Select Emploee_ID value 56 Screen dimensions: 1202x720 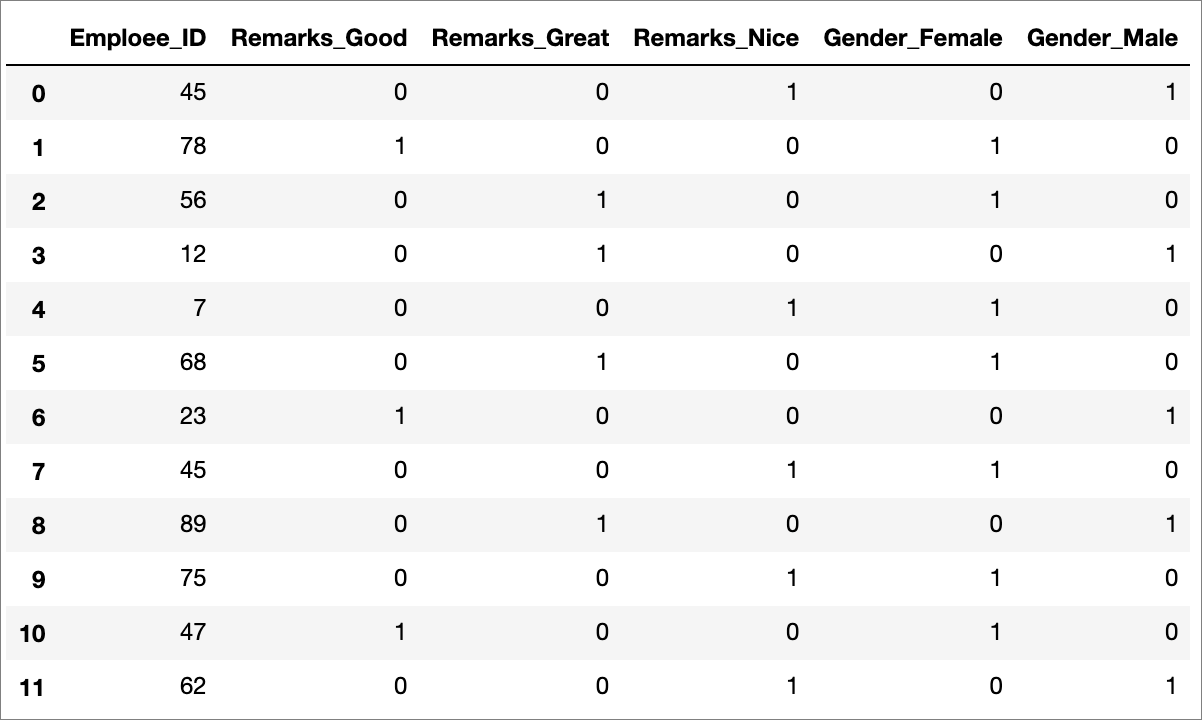pos(193,200)
